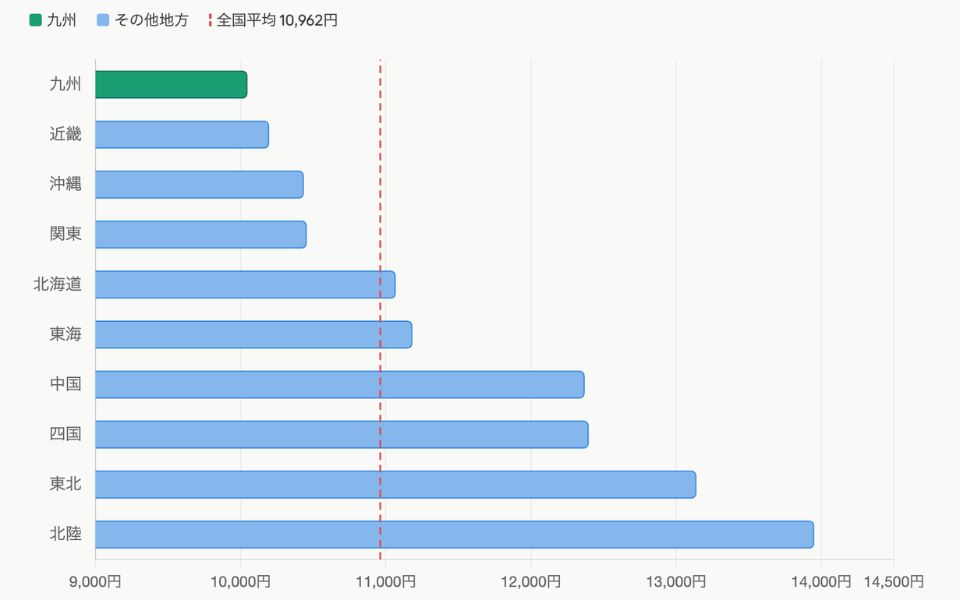Select the 近畿 bar
Screen dimensions: 960x600
(x=182, y=135)
